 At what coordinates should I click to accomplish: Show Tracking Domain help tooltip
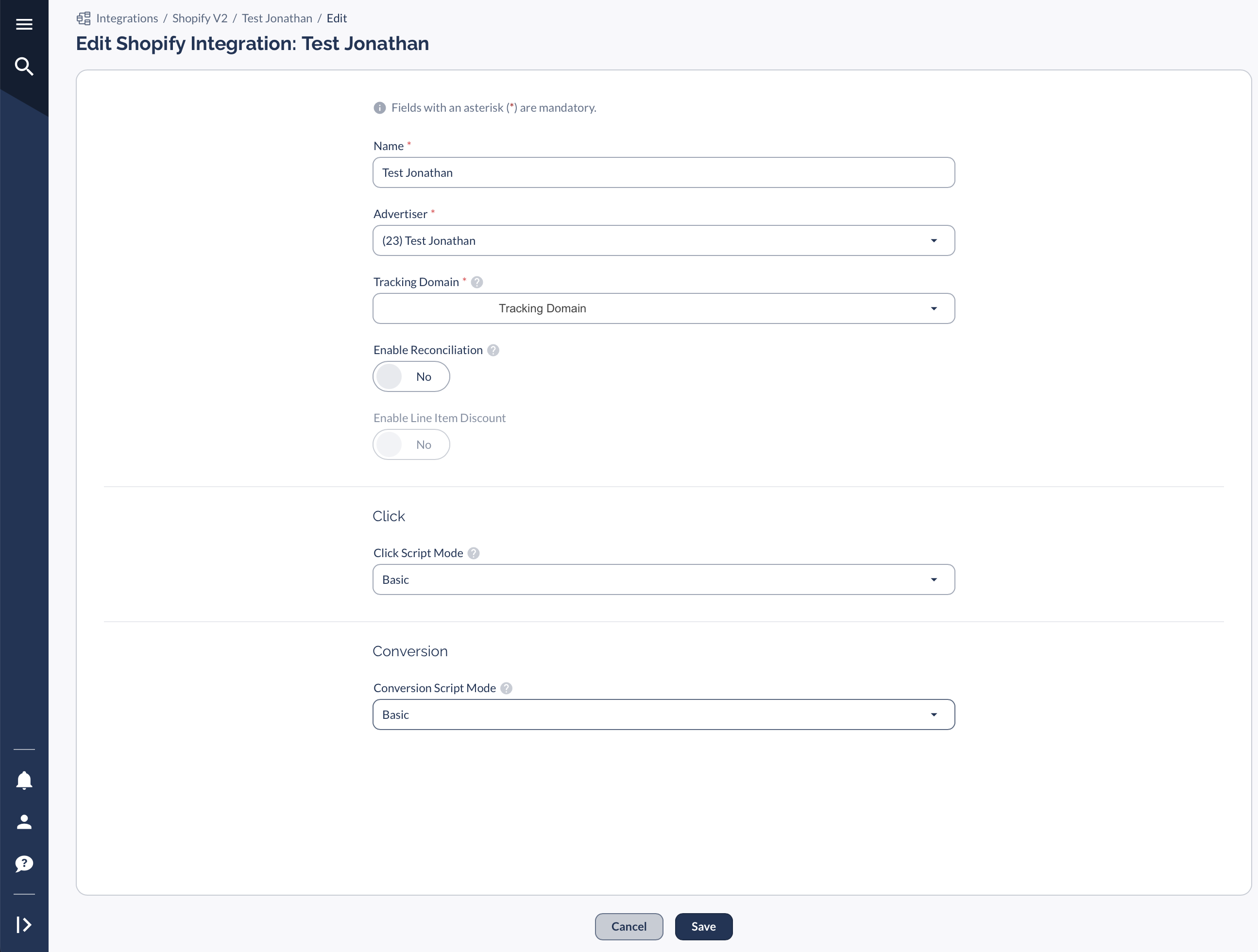point(477,282)
